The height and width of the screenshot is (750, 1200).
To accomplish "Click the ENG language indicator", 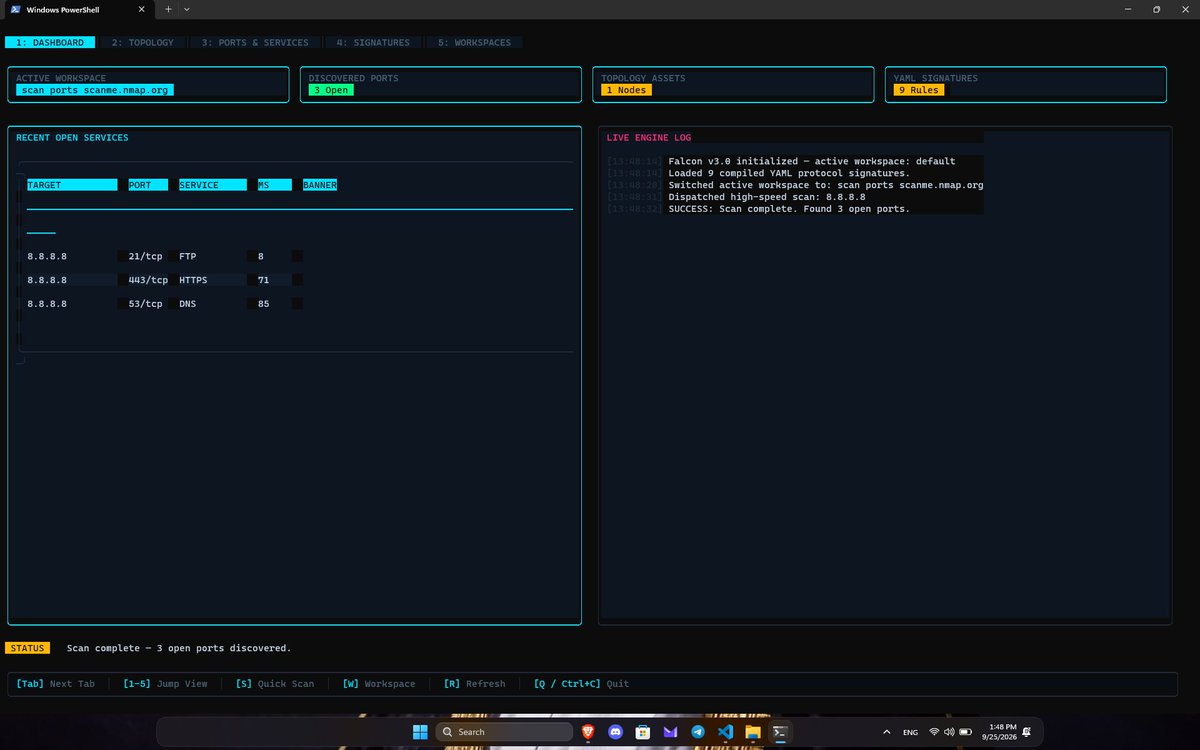I will tap(910, 733).
